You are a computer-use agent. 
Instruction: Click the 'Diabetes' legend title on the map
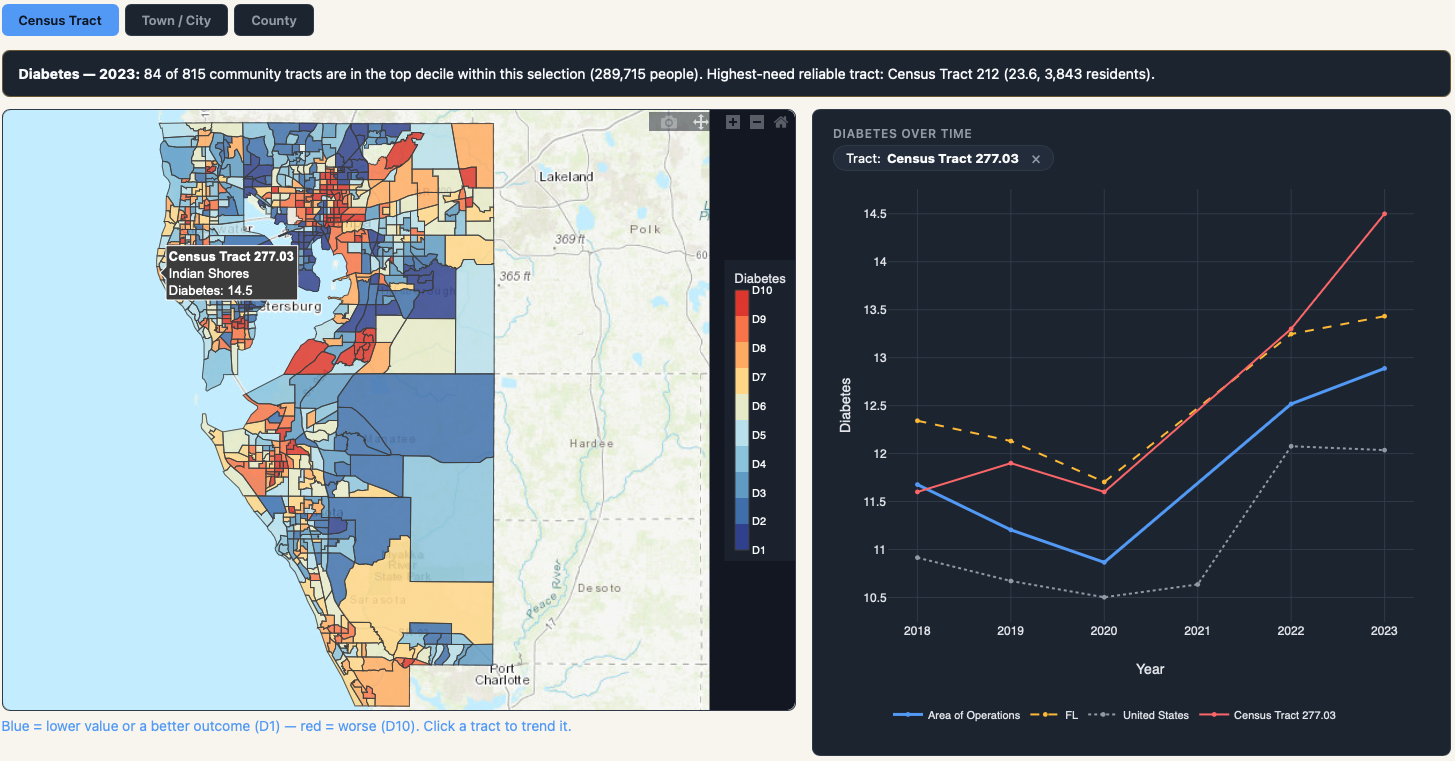coord(760,278)
